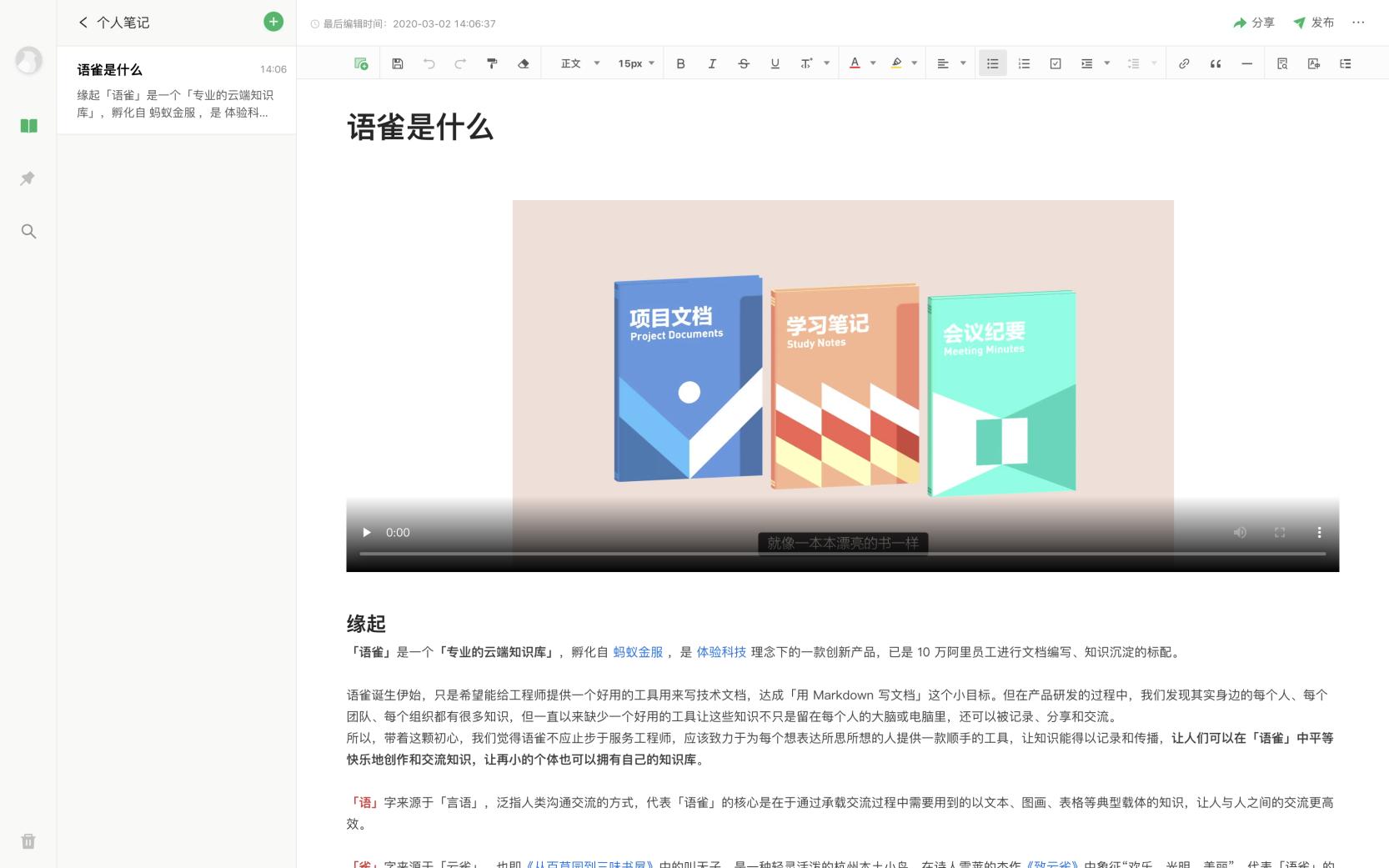Toggle the bulleted list option

[992, 63]
